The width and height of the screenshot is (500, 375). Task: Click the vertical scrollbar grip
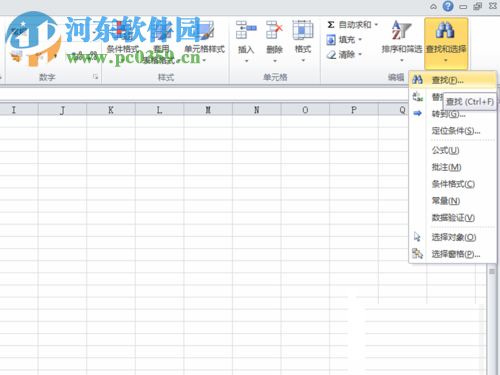tap(492, 271)
